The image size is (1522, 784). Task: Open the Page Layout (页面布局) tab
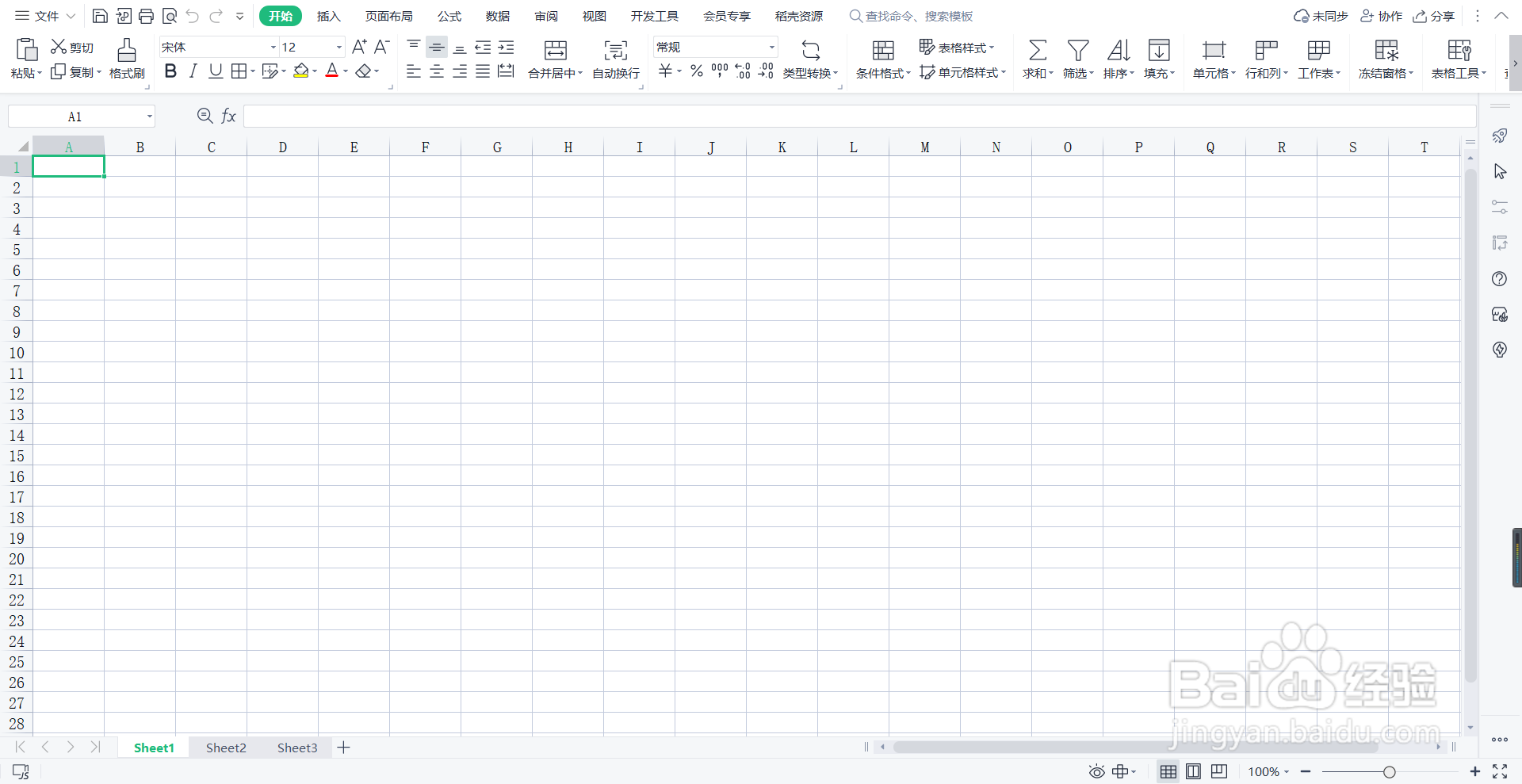(x=388, y=16)
